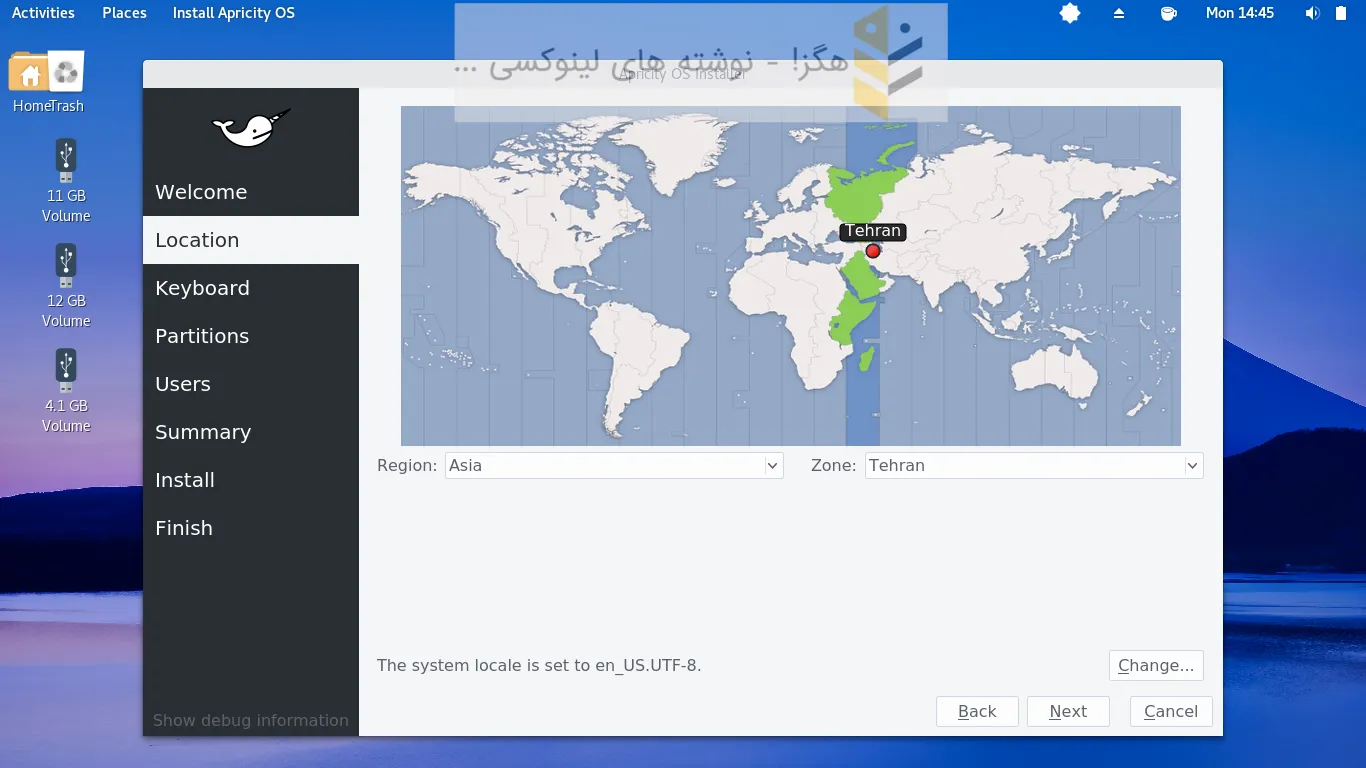The image size is (1366, 768).
Task: Expand the Region dropdown set to Asia
Action: click(613, 465)
